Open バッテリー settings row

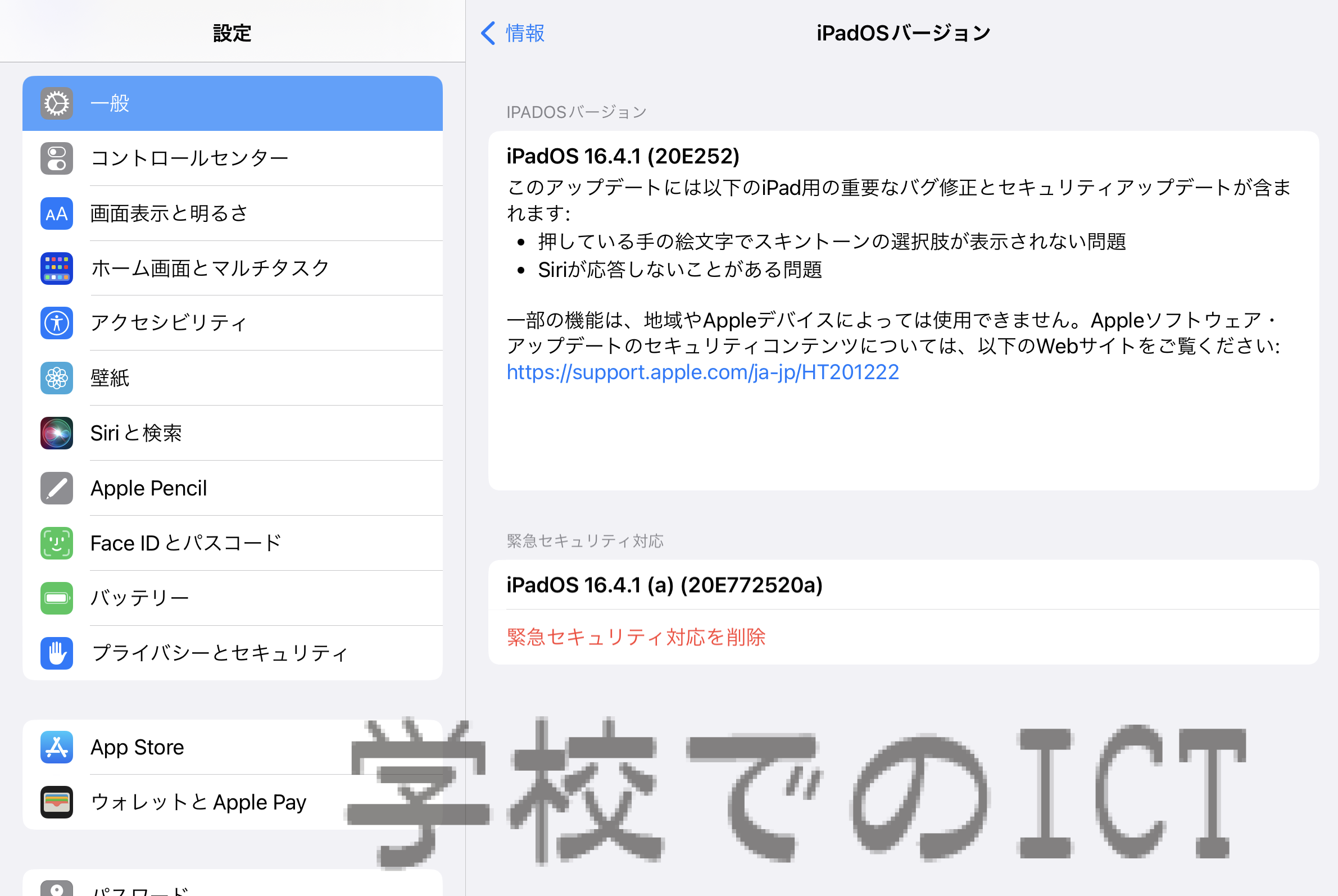click(233, 598)
